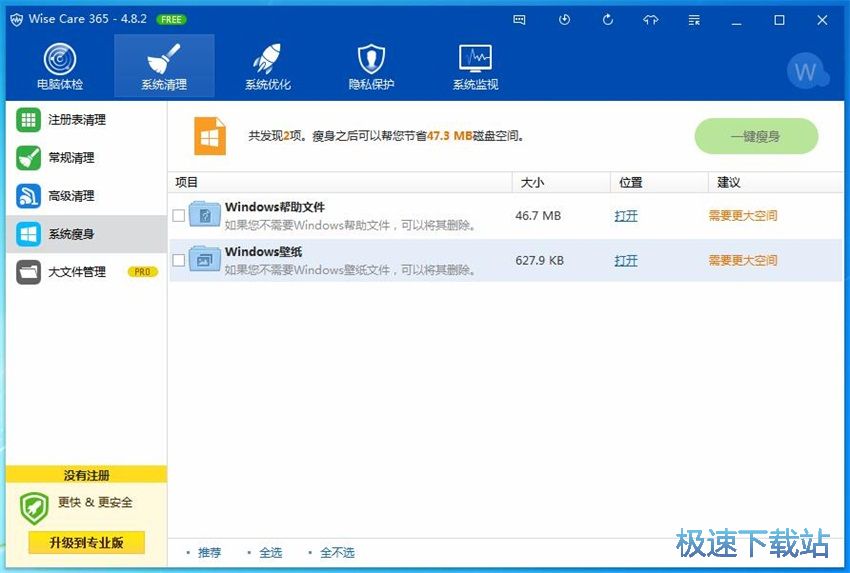Screen dimensions: 850x573
Task: Open the 电脑体检 PC checkup icon
Action: (x=60, y=59)
